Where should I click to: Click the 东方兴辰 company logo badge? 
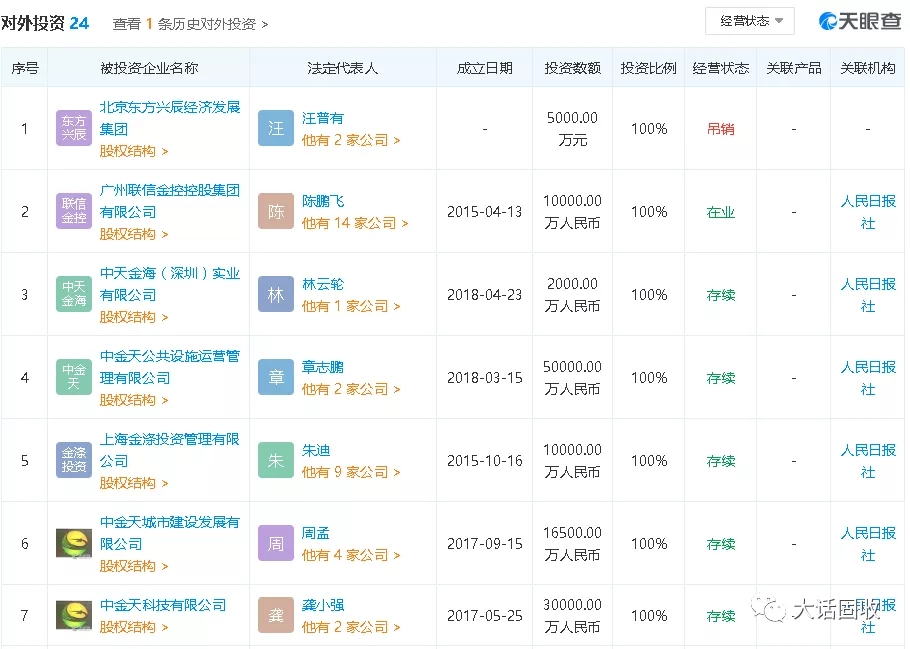(x=74, y=128)
